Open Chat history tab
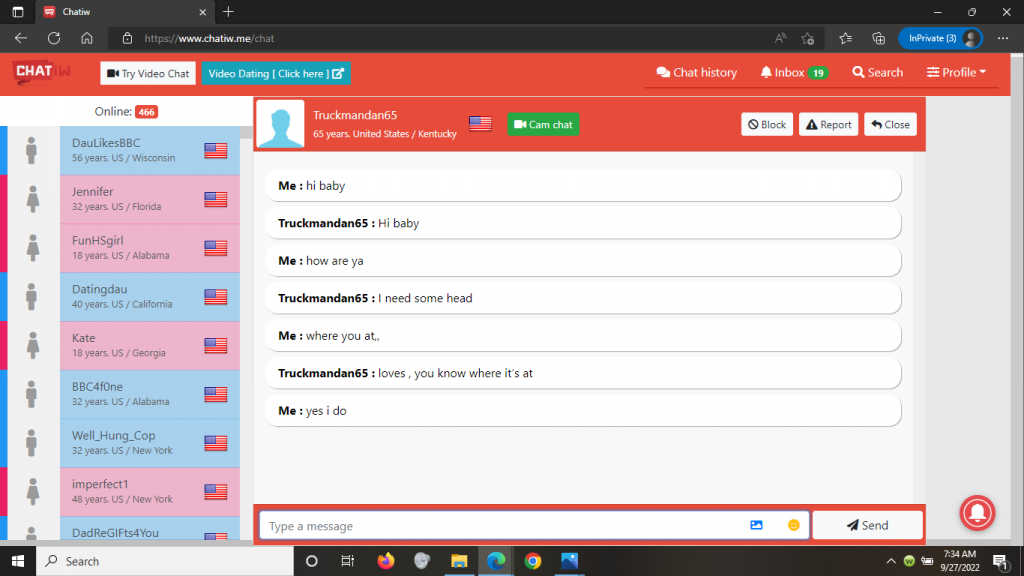The width and height of the screenshot is (1024, 576). (x=696, y=72)
